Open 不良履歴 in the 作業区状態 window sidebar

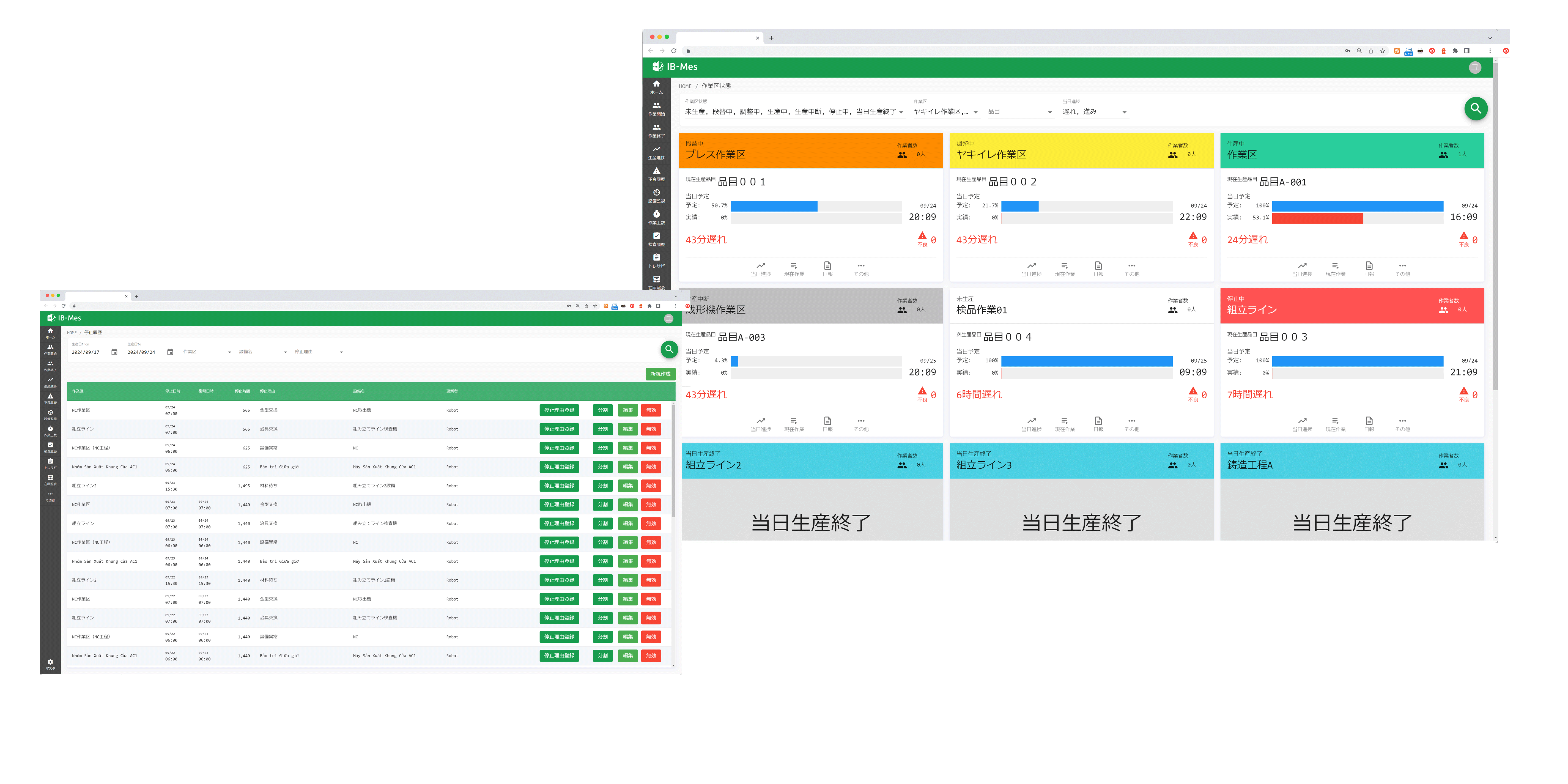(x=656, y=174)
